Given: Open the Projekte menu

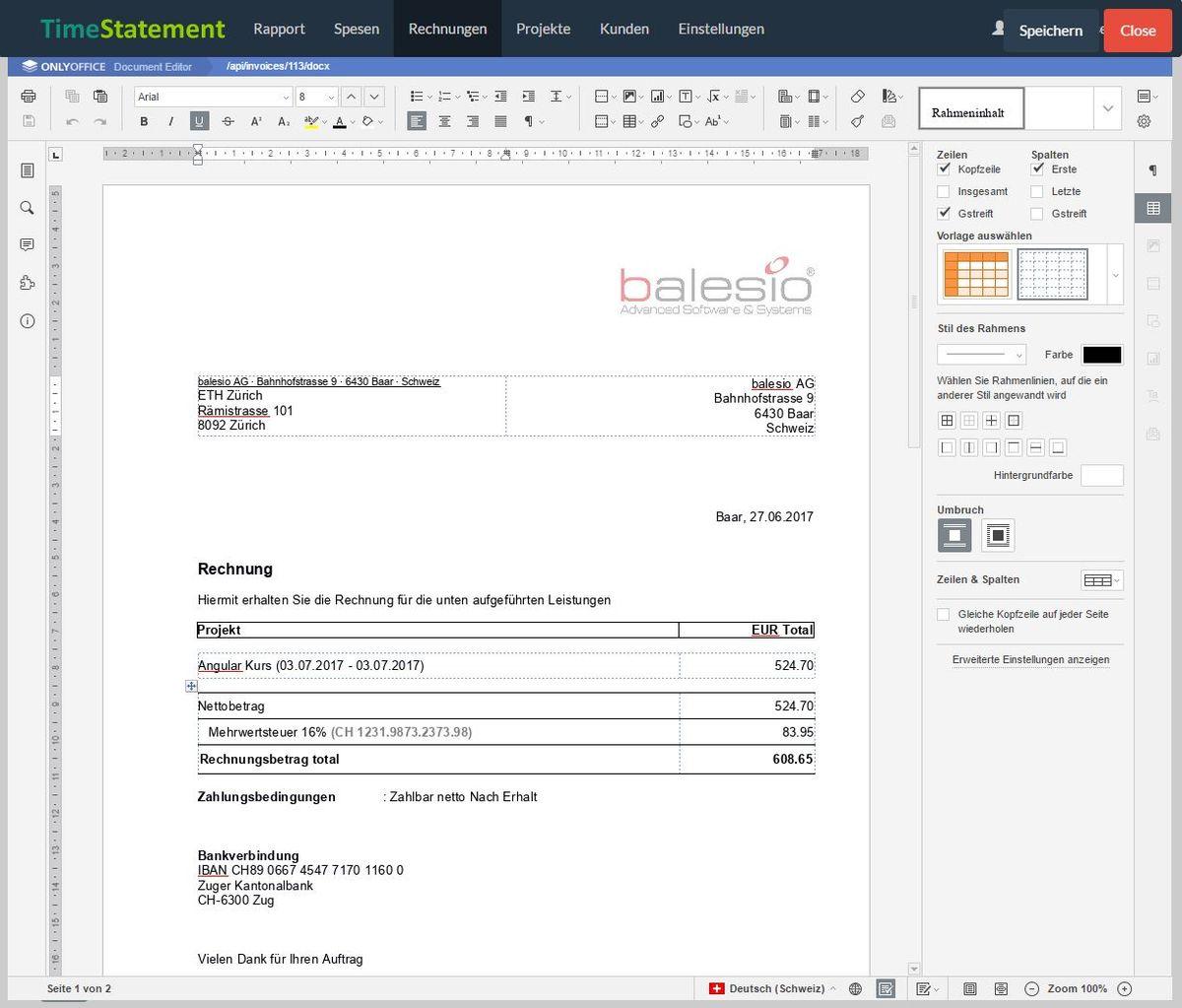Looking at the screenshot, I should [x=543, y=29].
